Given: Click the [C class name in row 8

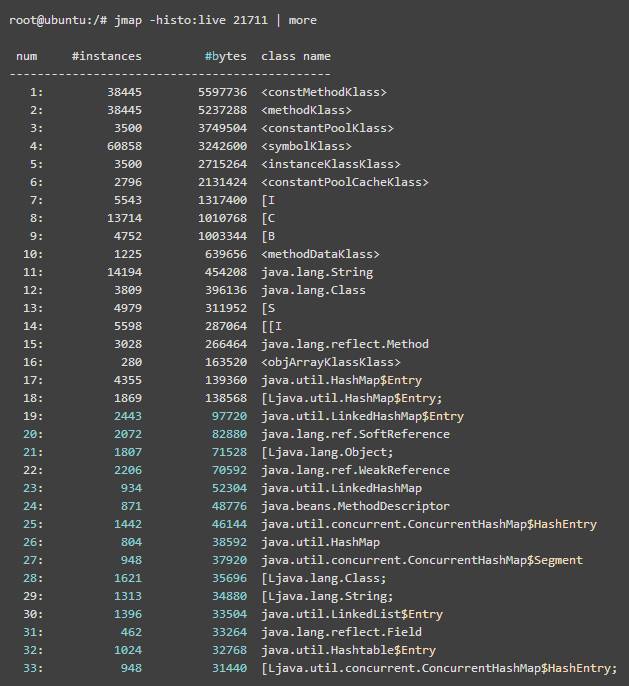Looking at the screenshot, I should 268,218.
